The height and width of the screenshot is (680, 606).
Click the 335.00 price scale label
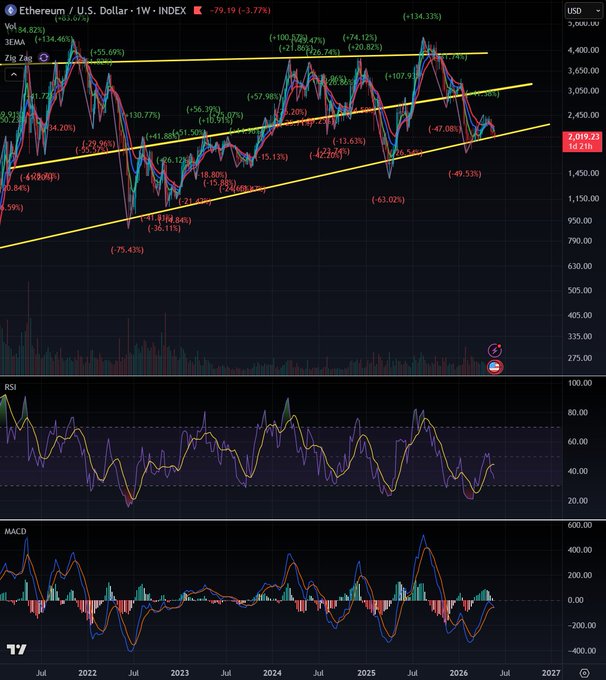(x=580, y=337)
